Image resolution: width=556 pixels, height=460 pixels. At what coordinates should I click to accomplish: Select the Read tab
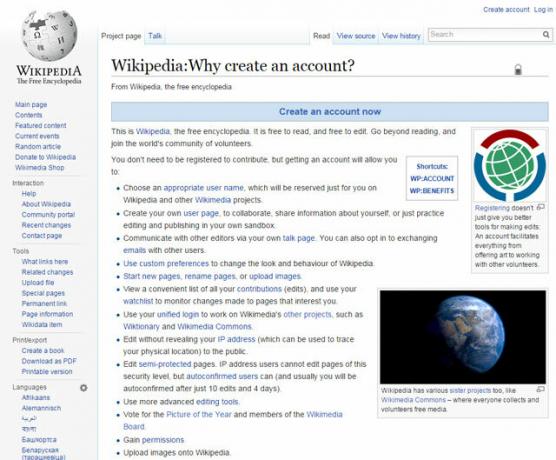(x=321, y=36)
